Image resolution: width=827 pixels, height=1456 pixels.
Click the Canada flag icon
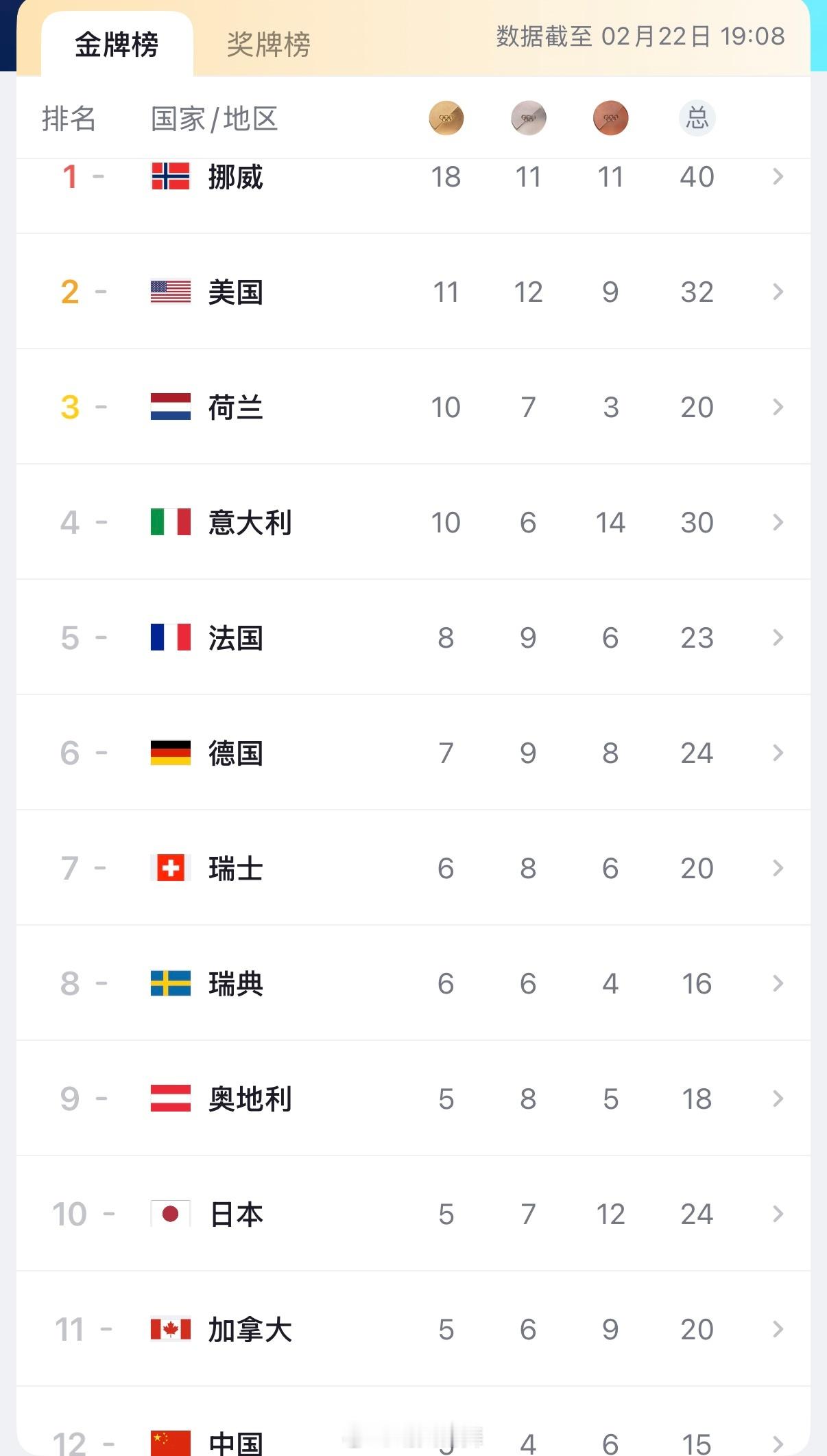tap(171, 1329)
